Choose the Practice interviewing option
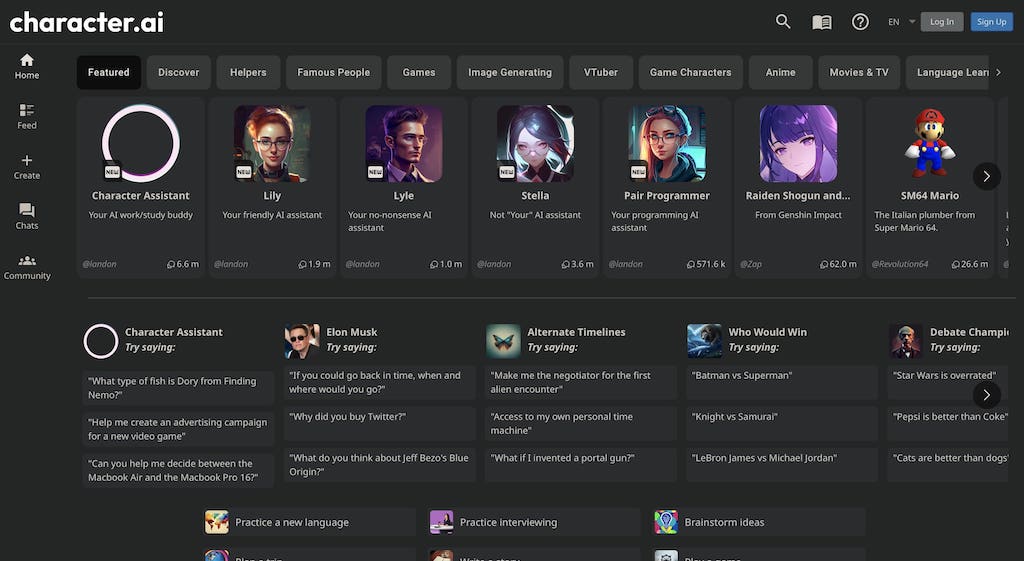This screenshot has width=1024, height=561. click(534, 522)
